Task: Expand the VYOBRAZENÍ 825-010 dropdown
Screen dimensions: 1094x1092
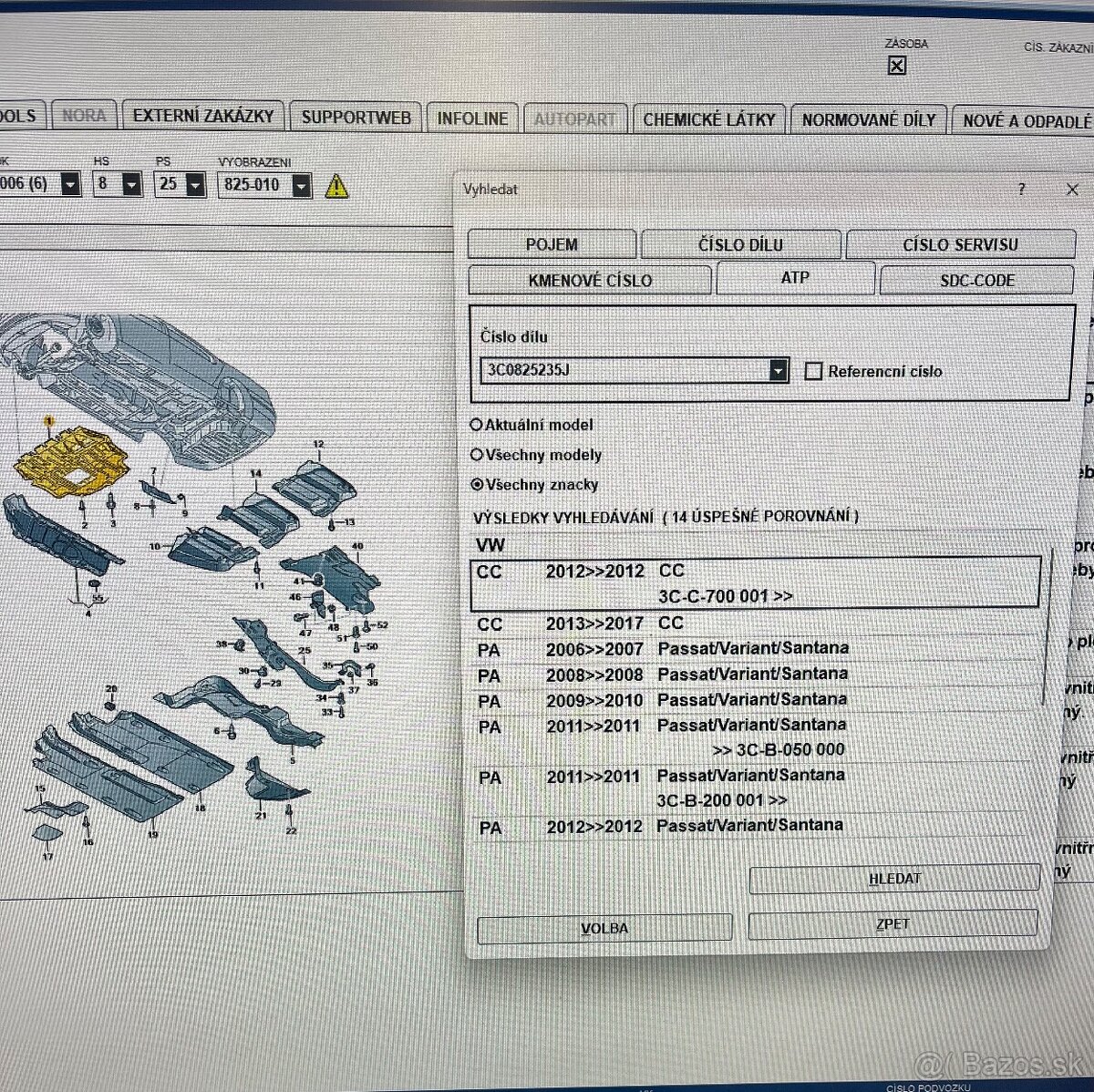Action: pos(301,186)
